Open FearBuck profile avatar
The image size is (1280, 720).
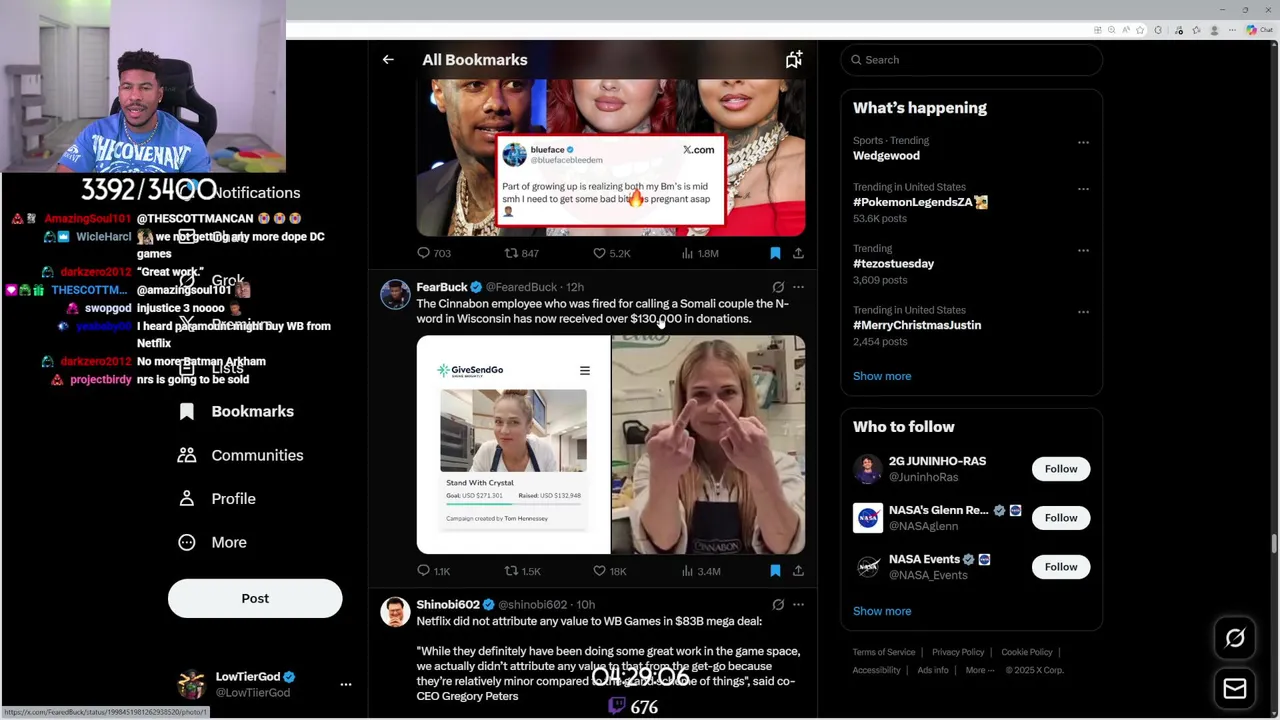pyautogui.click(x=395, y=295)
